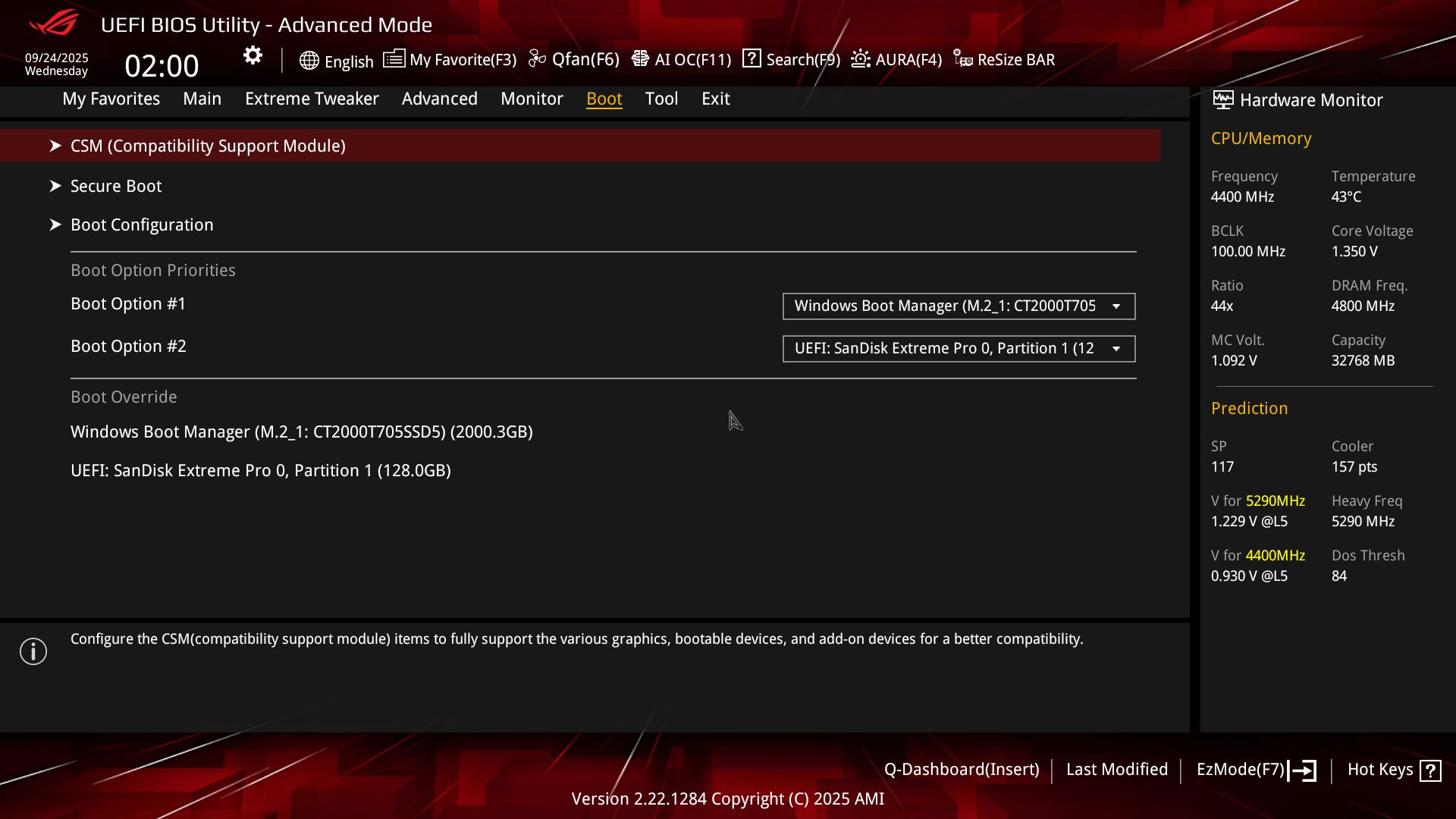Click the settings gear icon
This screenshot has height=819, width=1456.
(253, 56)
